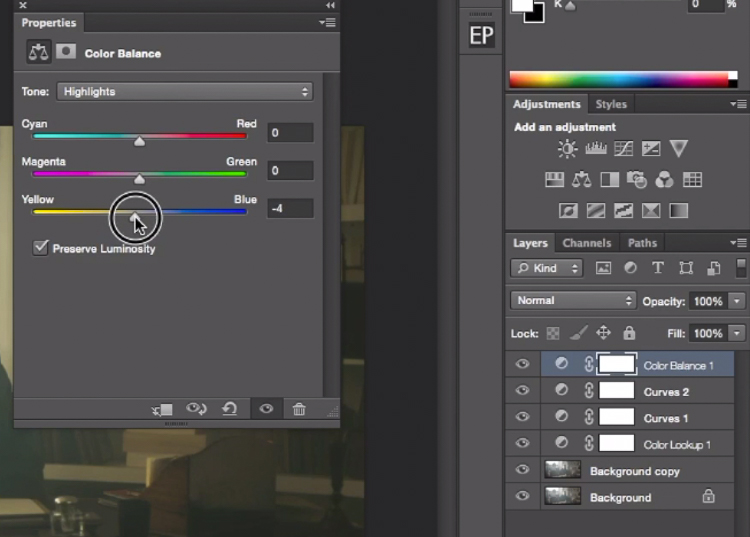
Task: Select the layer mask icon in Properties
Action: tap(66, 51)
